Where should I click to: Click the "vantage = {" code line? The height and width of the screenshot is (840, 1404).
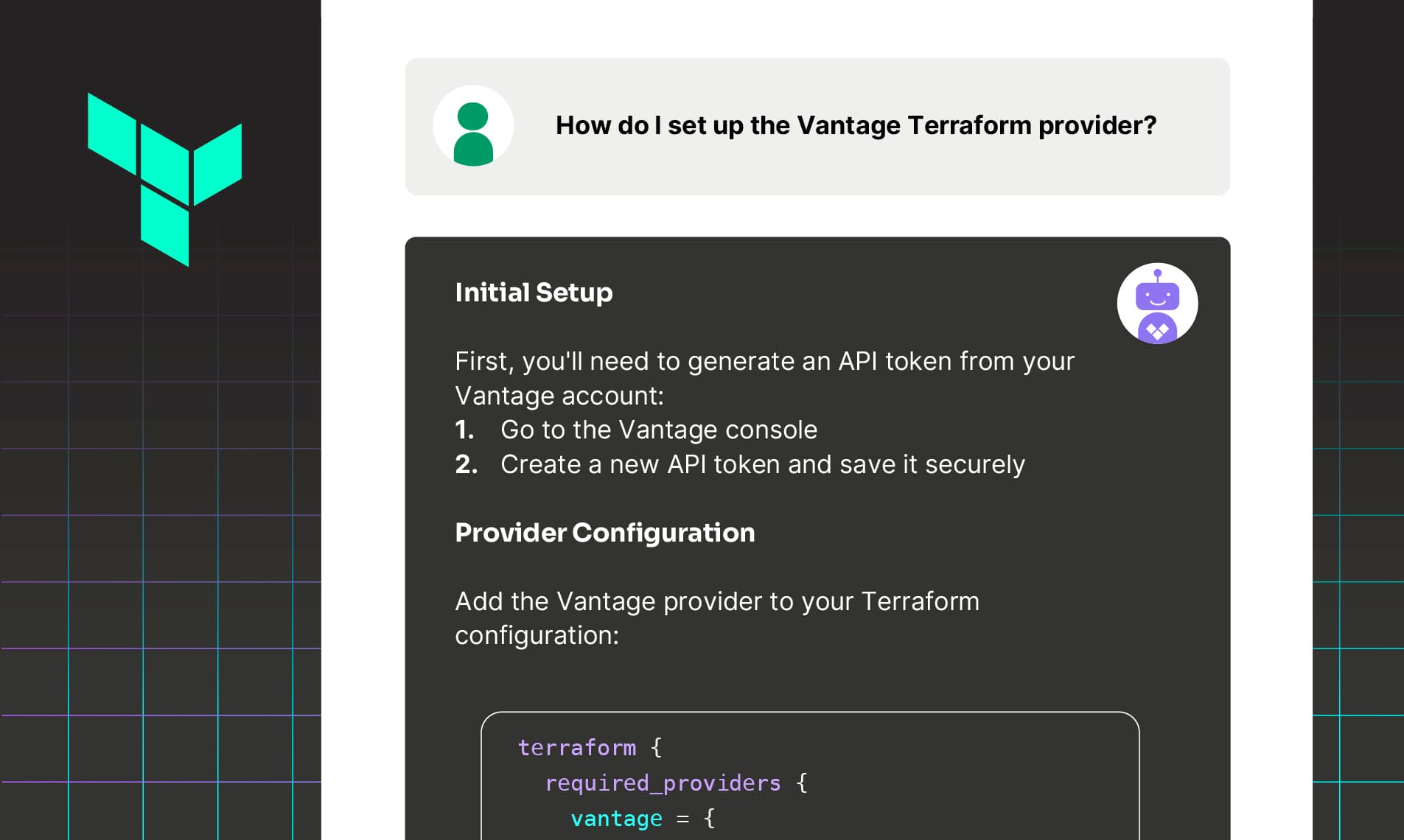coord(642,819)
